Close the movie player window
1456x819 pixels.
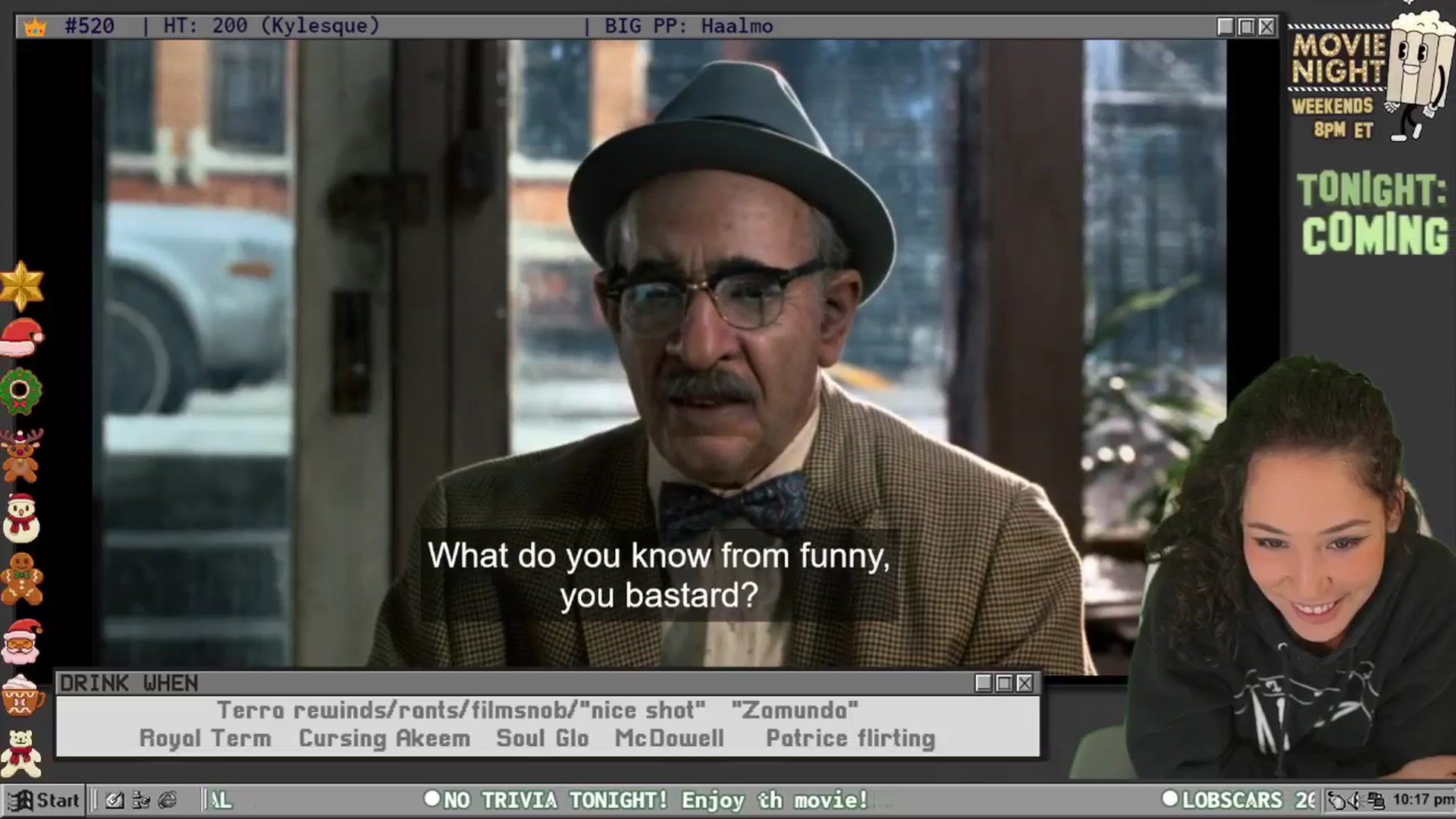1266,27
